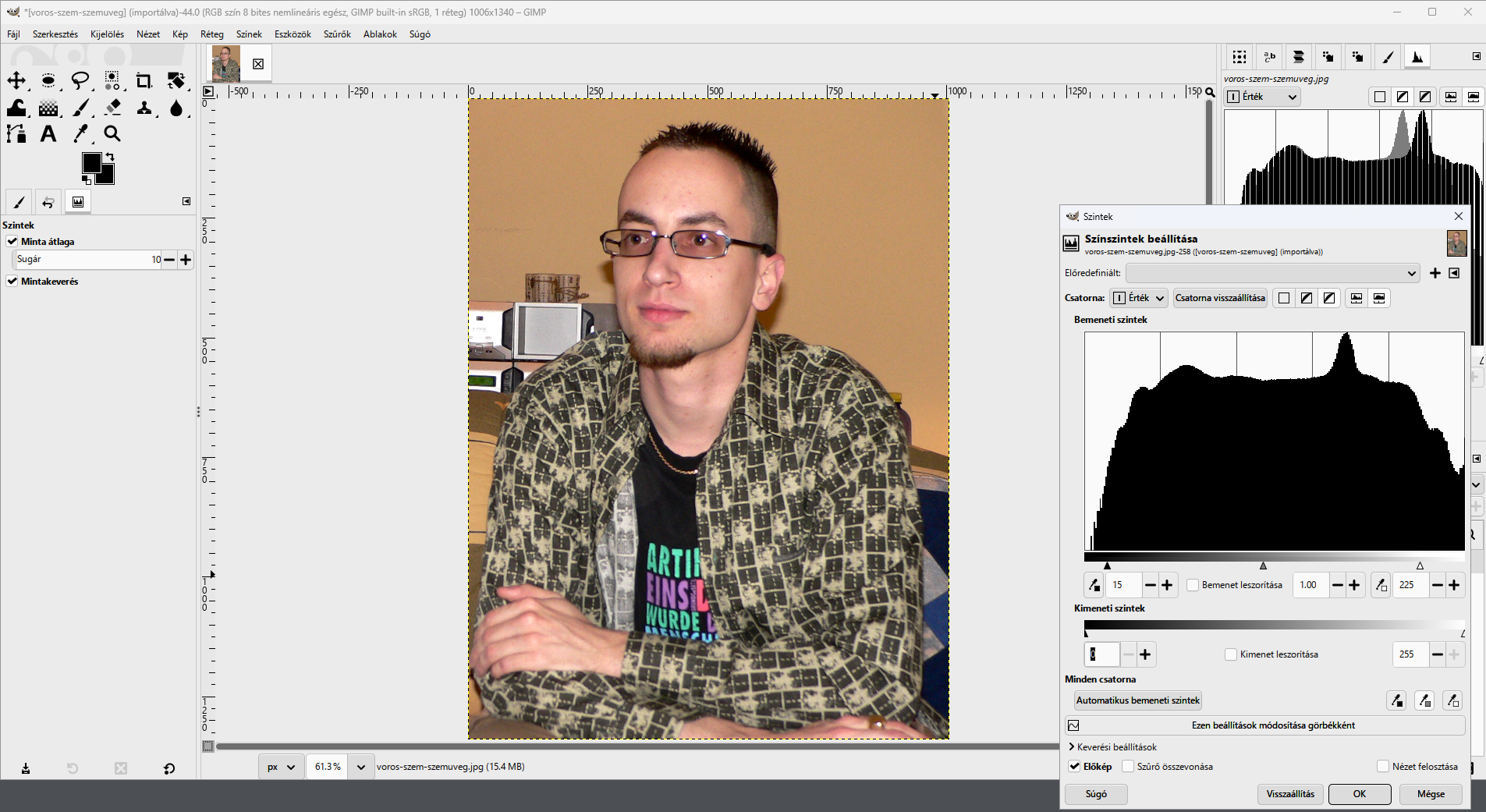The image size is (1486, 812).
Task: Open the Előredefiniált presets dropdown
Action: (x=1272, y=273)
